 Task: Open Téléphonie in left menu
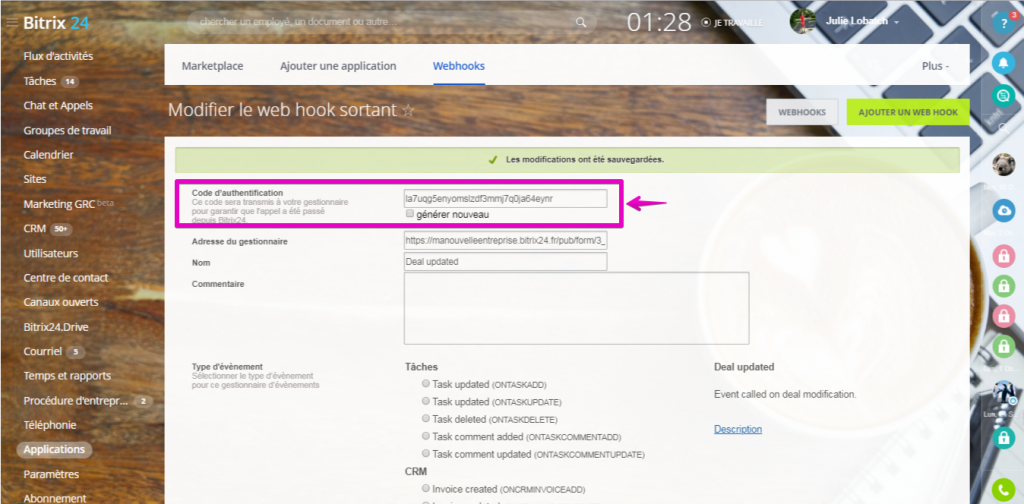pos(50,425)
